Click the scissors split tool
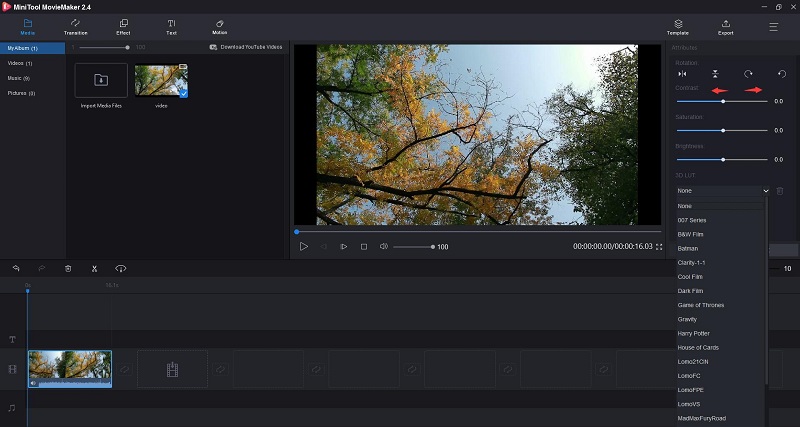Screen dimensions: 800x427 (94, 268)
